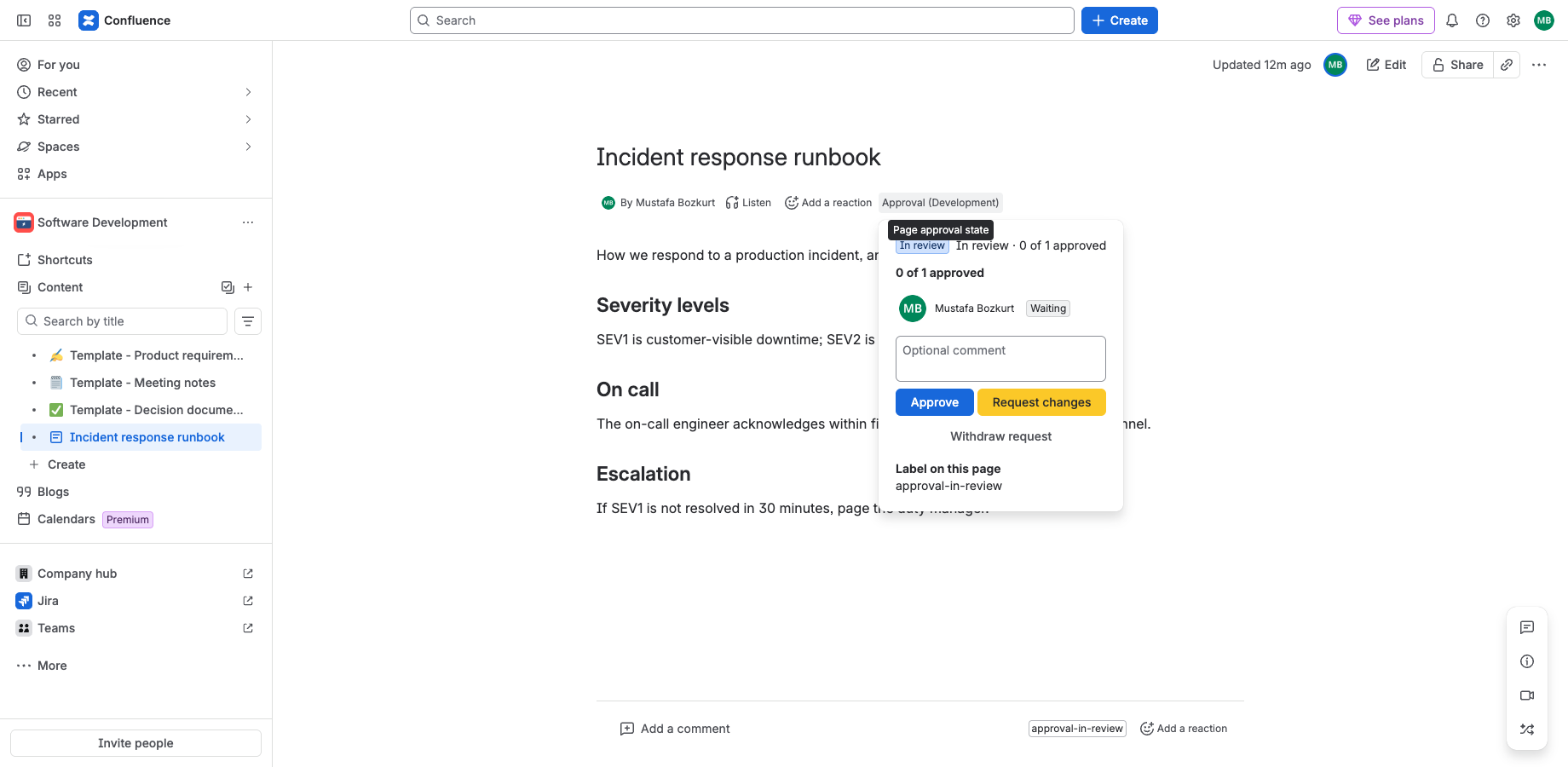This screenshot has height=767, width=1568.
Task: Copy the page link with chain icon
Action: tap(1507, 65)
